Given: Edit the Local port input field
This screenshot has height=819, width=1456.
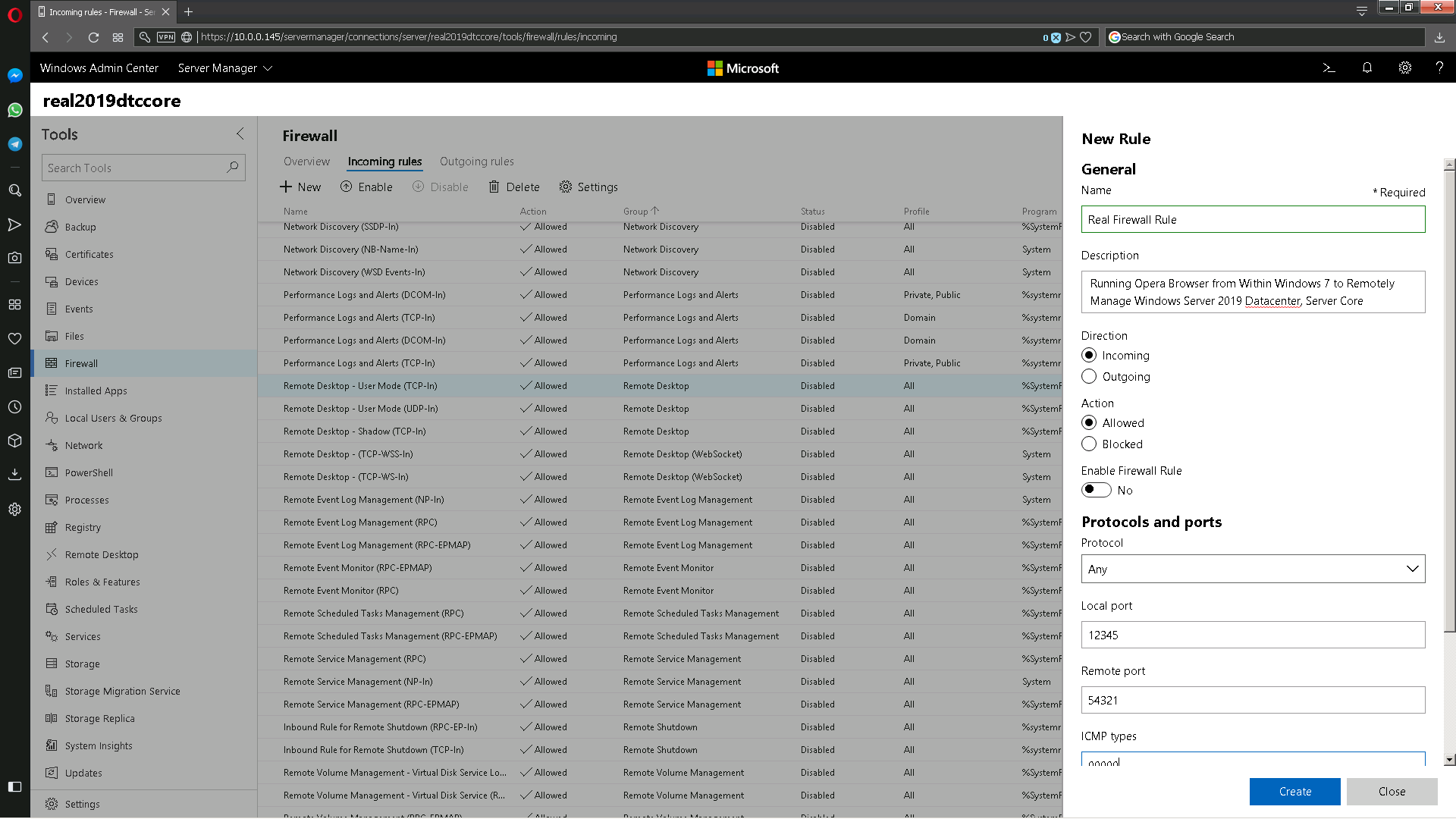Looking at the screenshot, I should point(1252,634).
